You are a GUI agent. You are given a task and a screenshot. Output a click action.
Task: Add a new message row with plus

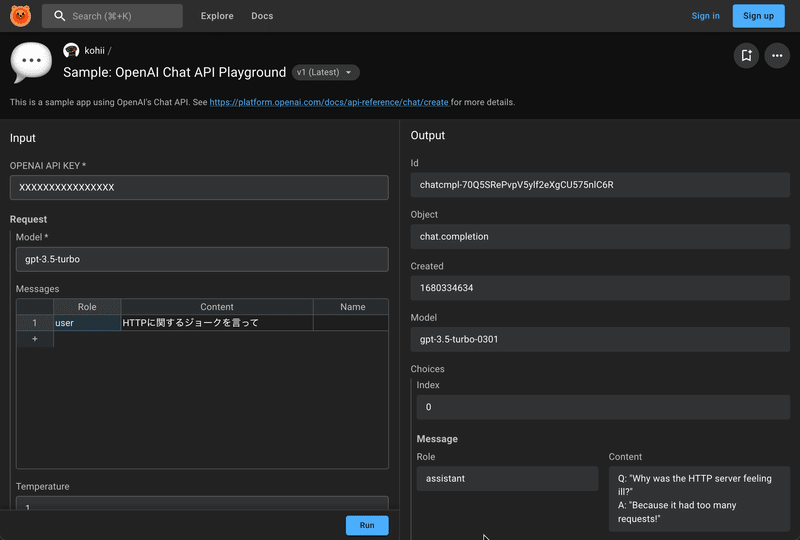(35, 339)
